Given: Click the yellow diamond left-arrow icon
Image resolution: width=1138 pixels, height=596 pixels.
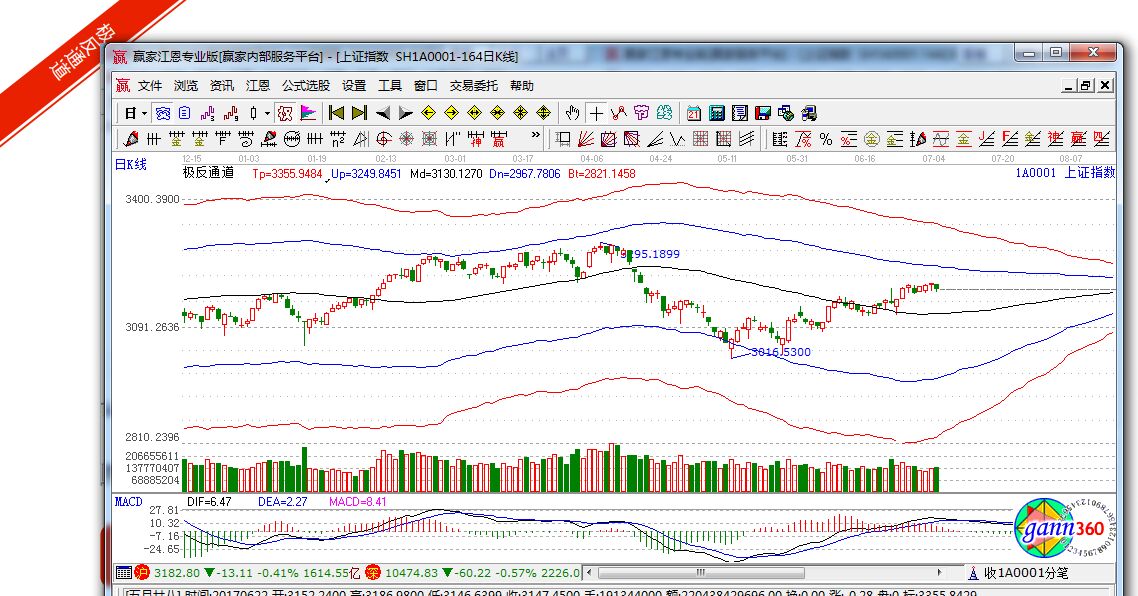Looking at the screenshot, I should (x=428, y=113).
